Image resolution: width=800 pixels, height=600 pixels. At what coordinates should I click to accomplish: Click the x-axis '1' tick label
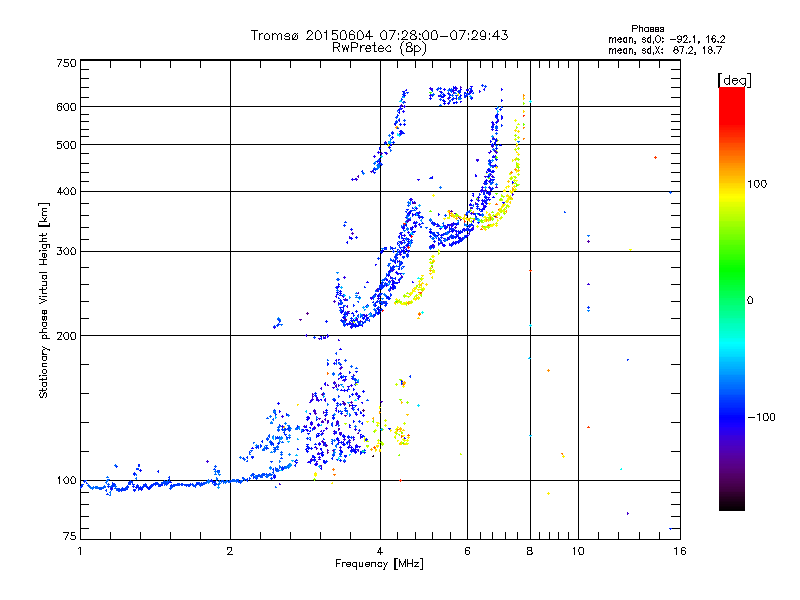(x=80, y=551)
